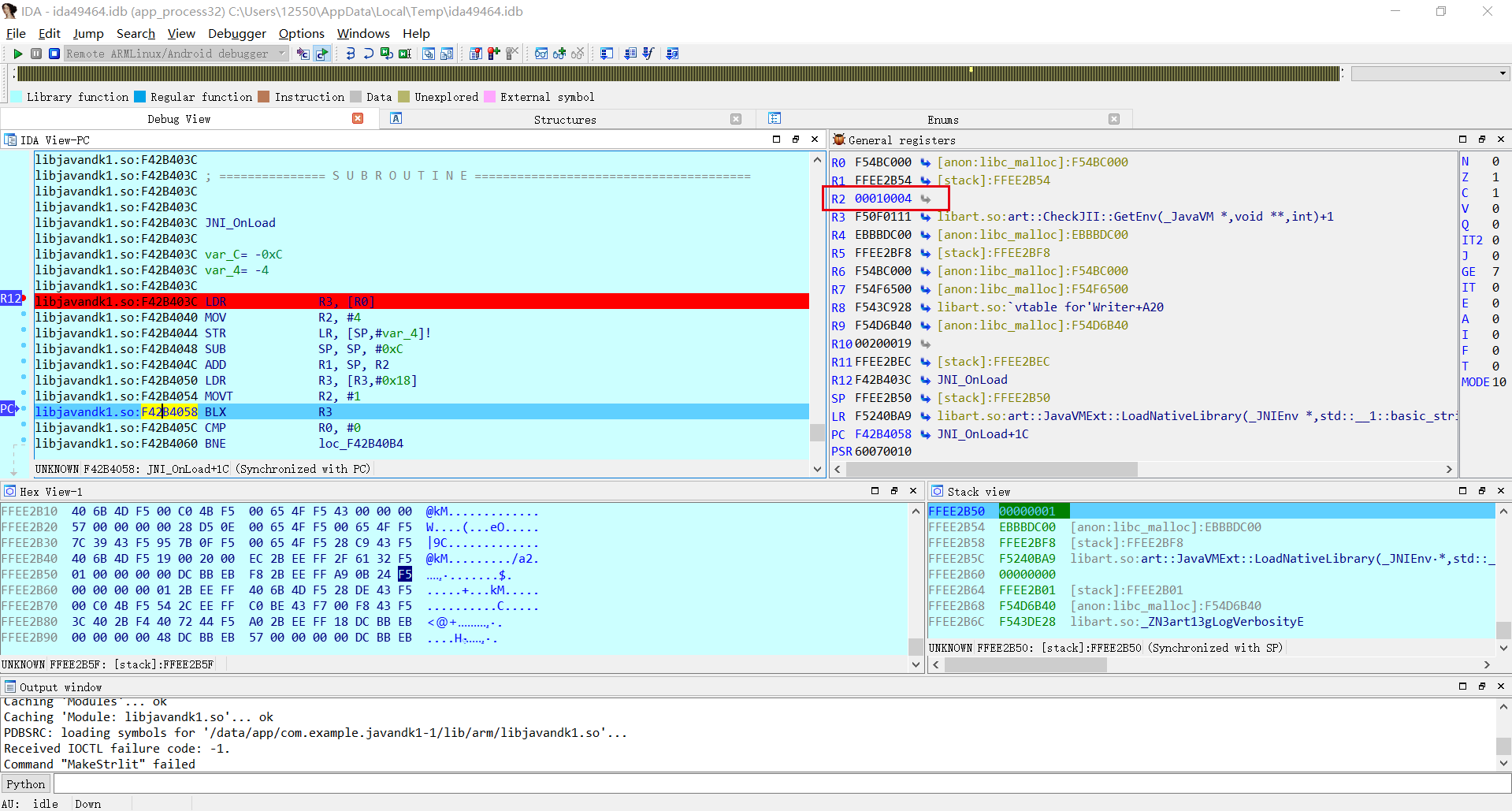The width and height of the screenshot is (1512, 811).
Task: Open the Options menu
Action: click(302, 33)
